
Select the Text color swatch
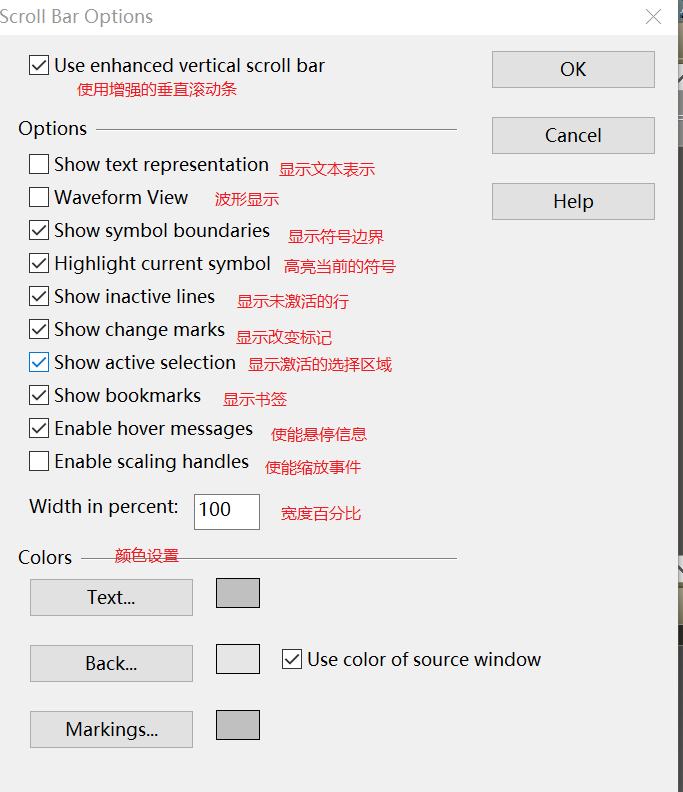pos(238,593)
